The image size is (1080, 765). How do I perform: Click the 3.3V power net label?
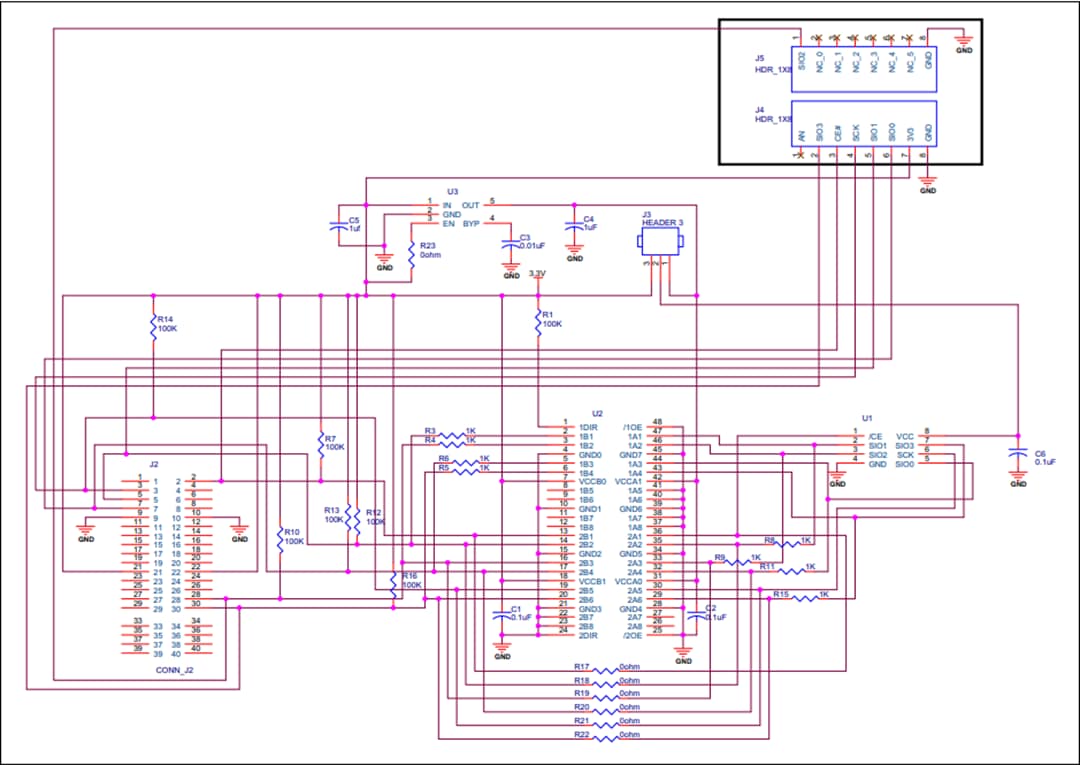pos(538,273)
